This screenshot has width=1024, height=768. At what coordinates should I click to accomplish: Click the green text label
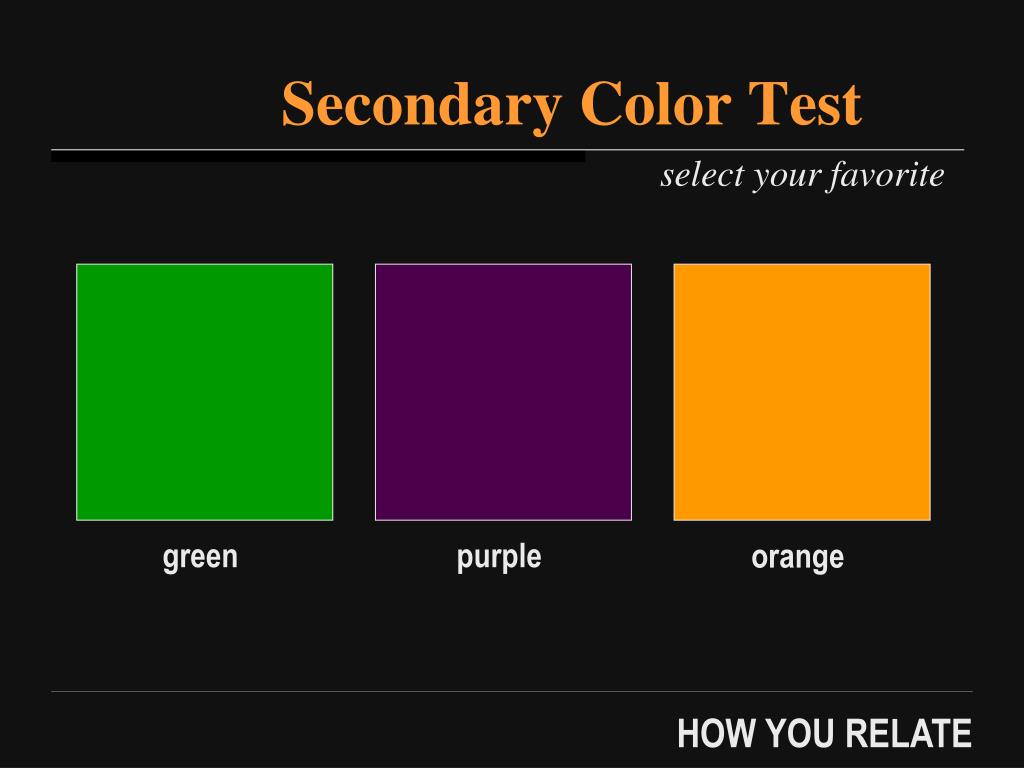coord(200,558)
